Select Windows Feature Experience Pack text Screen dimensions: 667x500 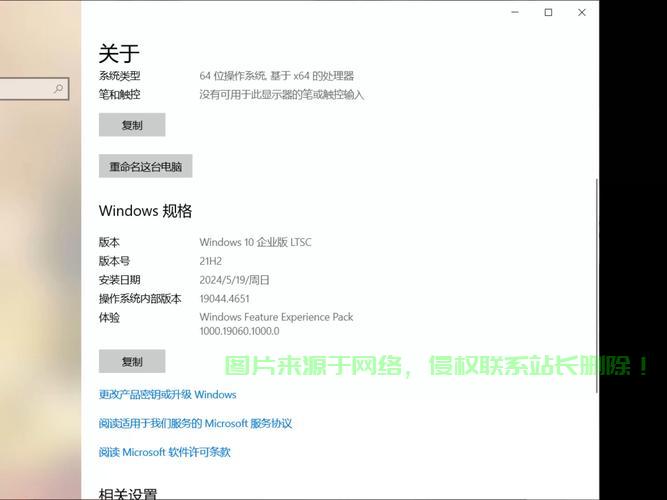[x=276, y=317]
